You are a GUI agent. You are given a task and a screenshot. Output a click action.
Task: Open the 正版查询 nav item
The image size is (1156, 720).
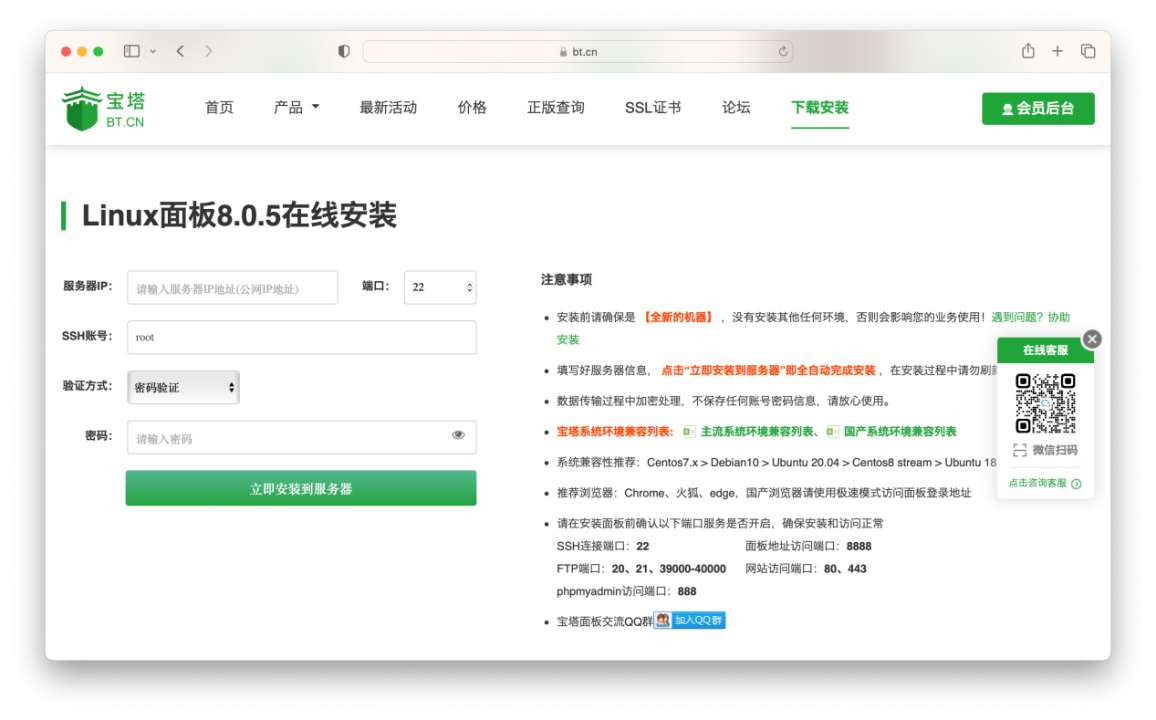click(556, 108)
